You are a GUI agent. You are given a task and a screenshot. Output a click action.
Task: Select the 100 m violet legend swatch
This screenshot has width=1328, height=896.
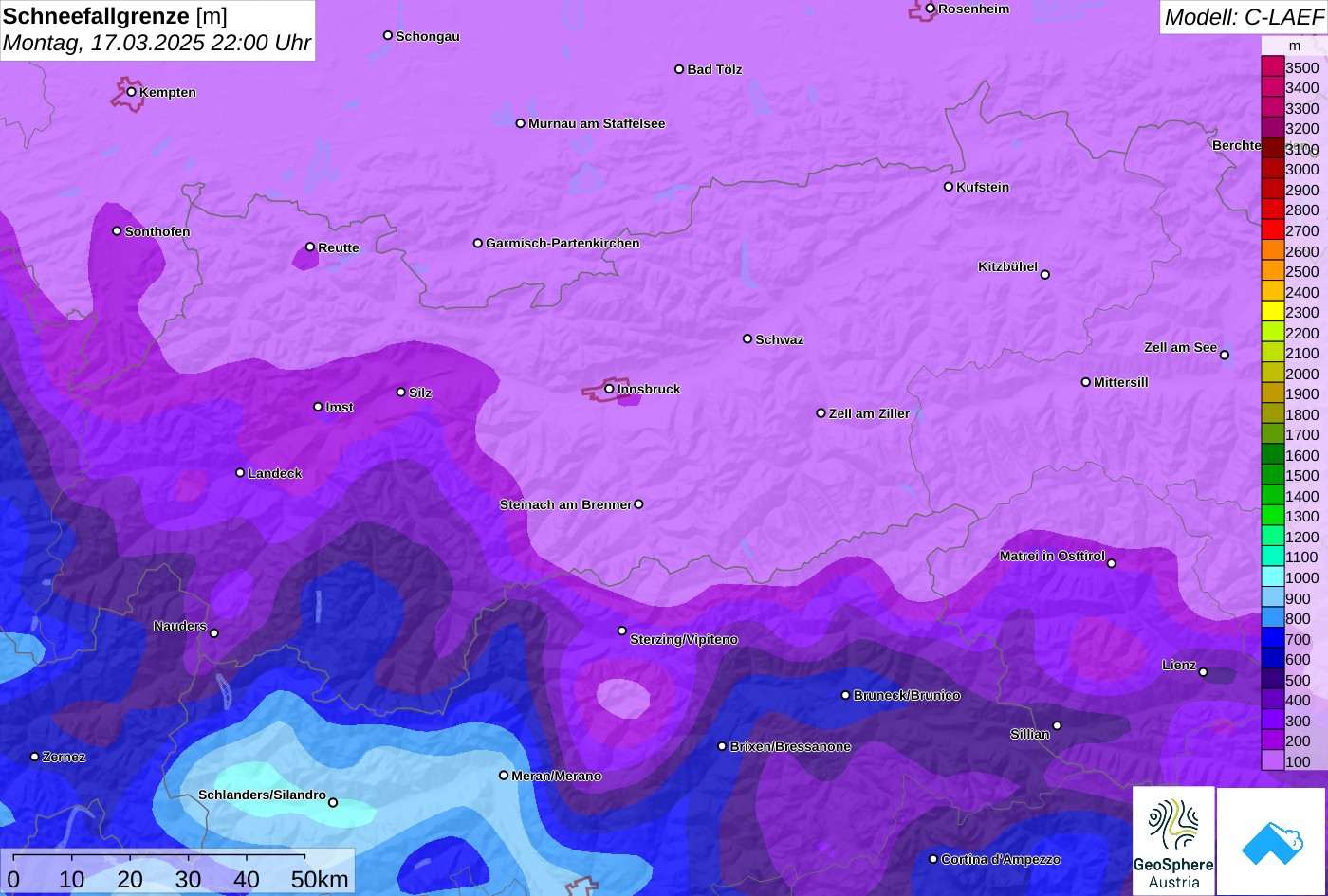click(1272, 760)
